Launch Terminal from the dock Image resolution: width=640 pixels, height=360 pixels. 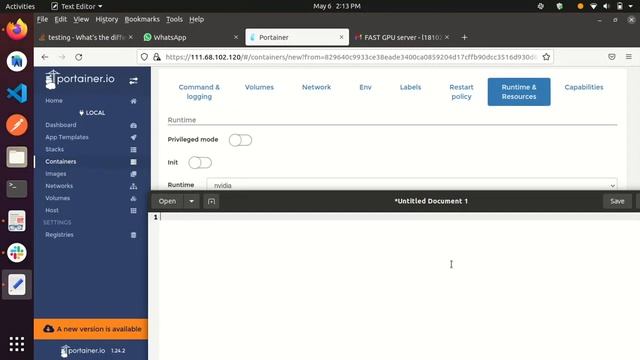(17, 189)
